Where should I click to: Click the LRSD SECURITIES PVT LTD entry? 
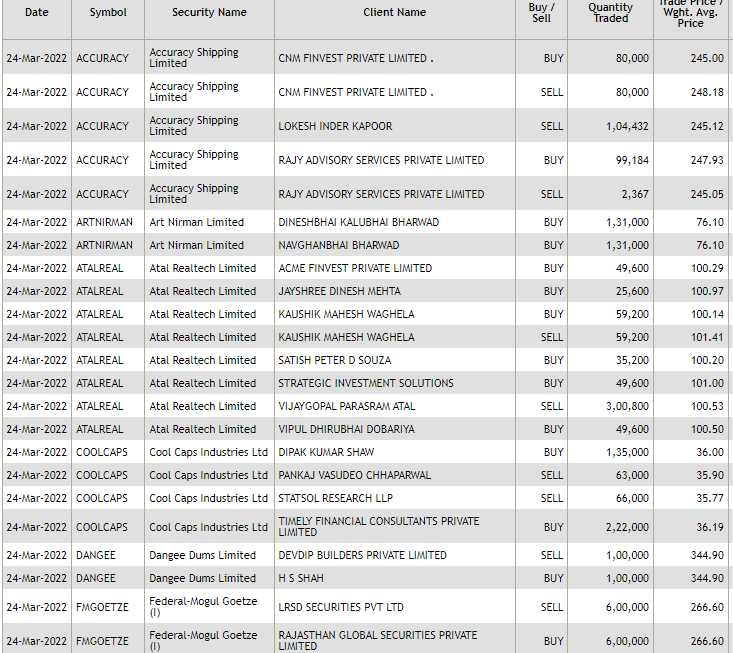point(341,607)
